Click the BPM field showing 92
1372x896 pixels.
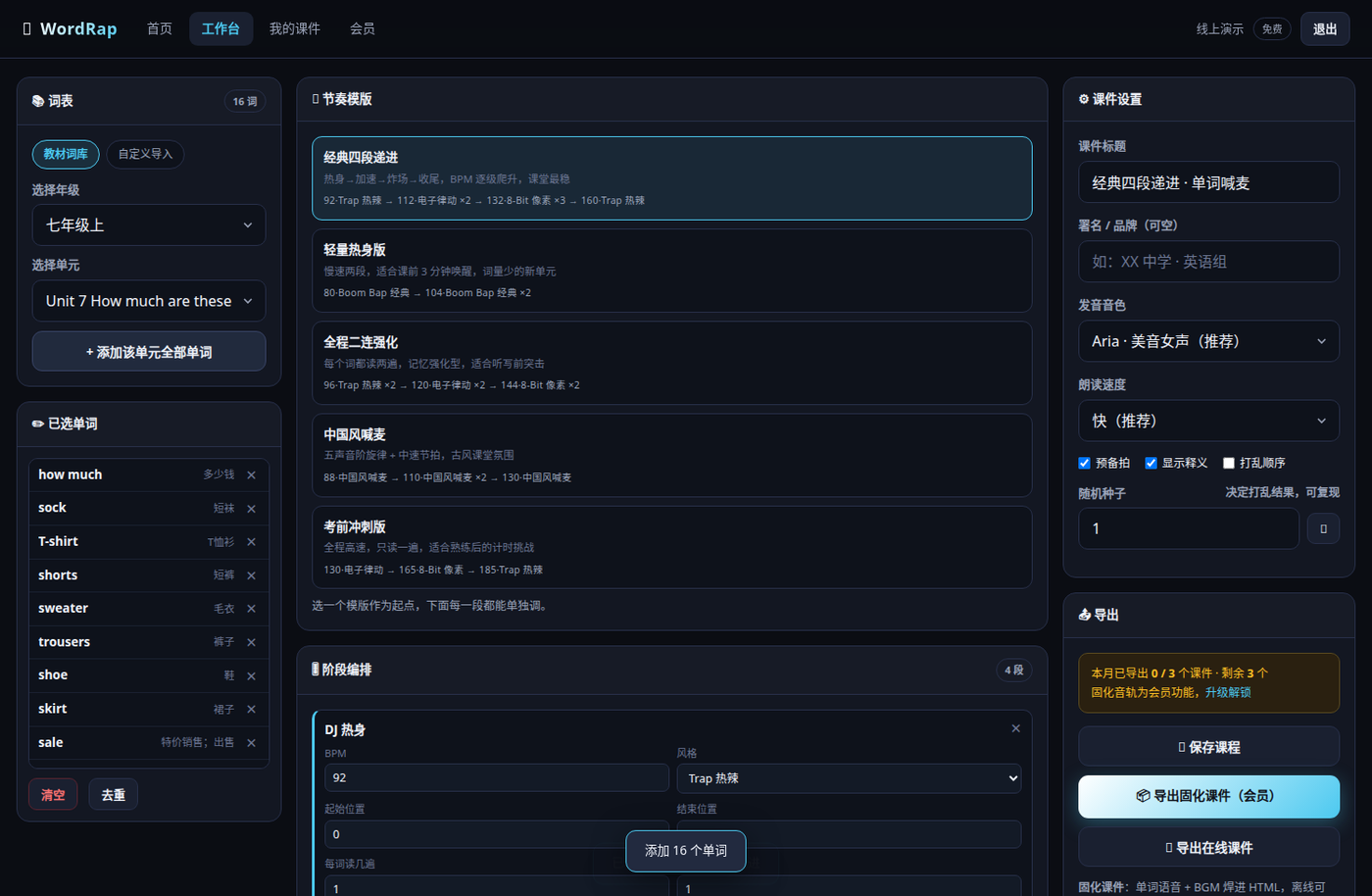tap(497, 777)
